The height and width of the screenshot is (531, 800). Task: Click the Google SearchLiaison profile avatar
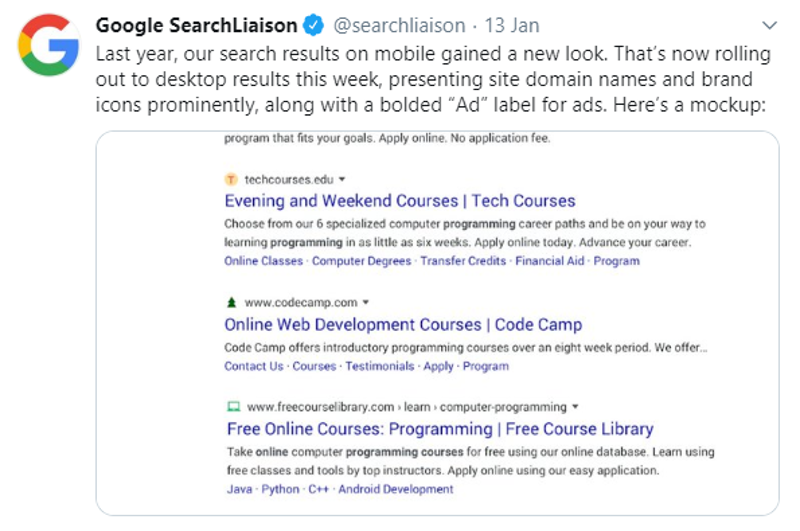tap(49, 45)
